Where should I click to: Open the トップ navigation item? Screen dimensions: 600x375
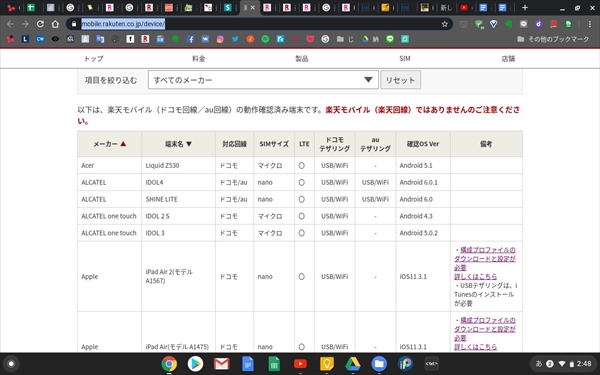93,59
